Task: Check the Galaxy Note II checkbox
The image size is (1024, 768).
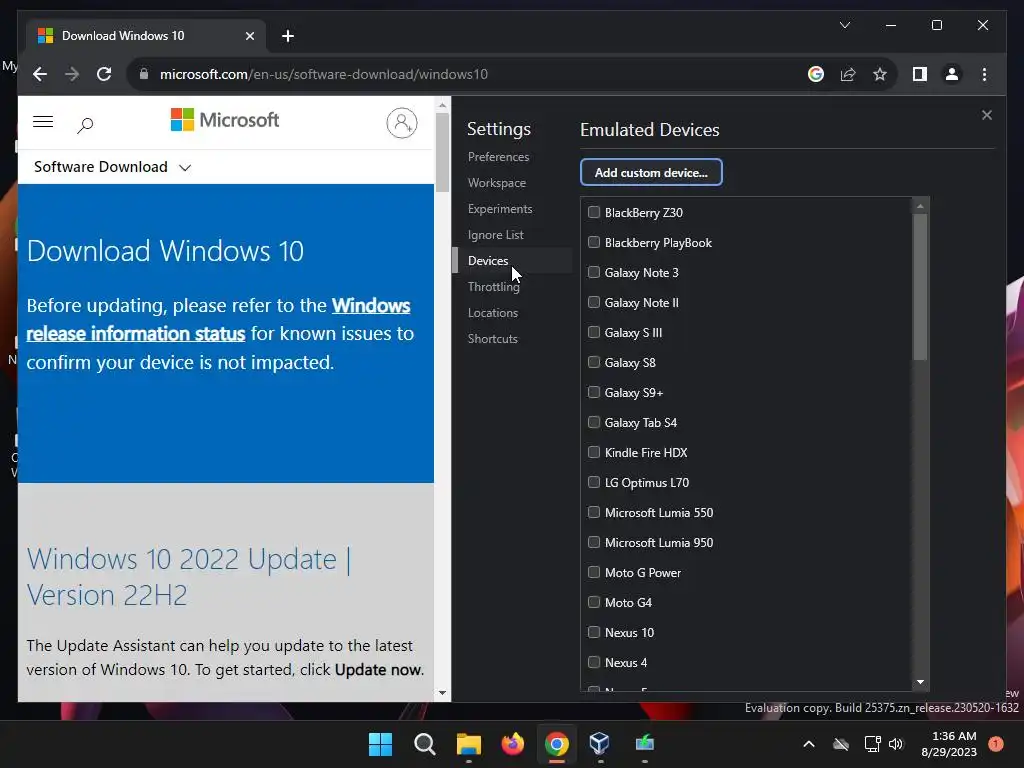Action: click(x=594, y=302)
